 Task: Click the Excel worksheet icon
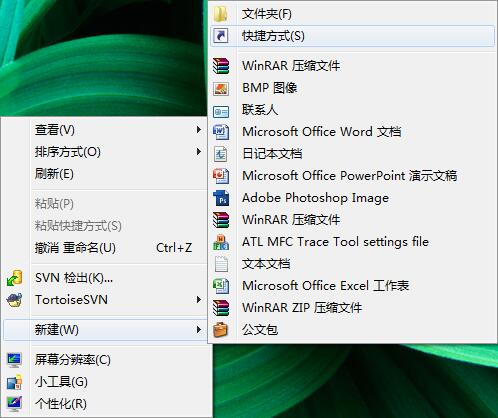coord(221,286)
